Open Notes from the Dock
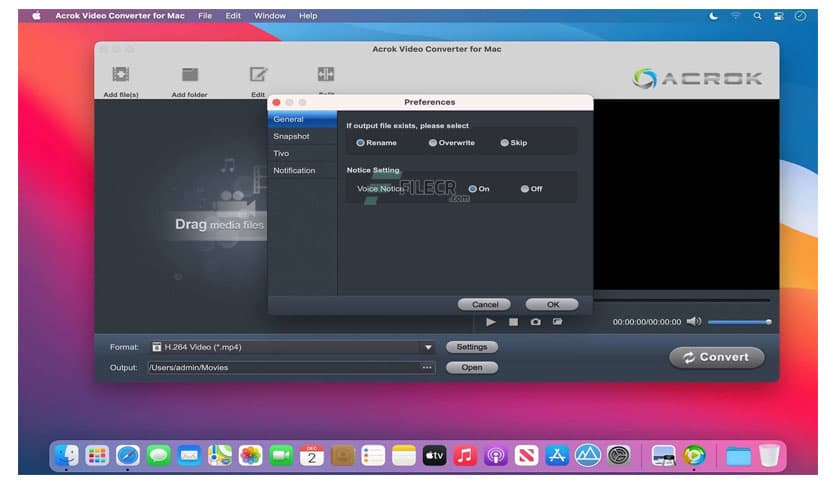Image resolution: width=836 pixels, height=484 pixels. click(x=404, y=456)
